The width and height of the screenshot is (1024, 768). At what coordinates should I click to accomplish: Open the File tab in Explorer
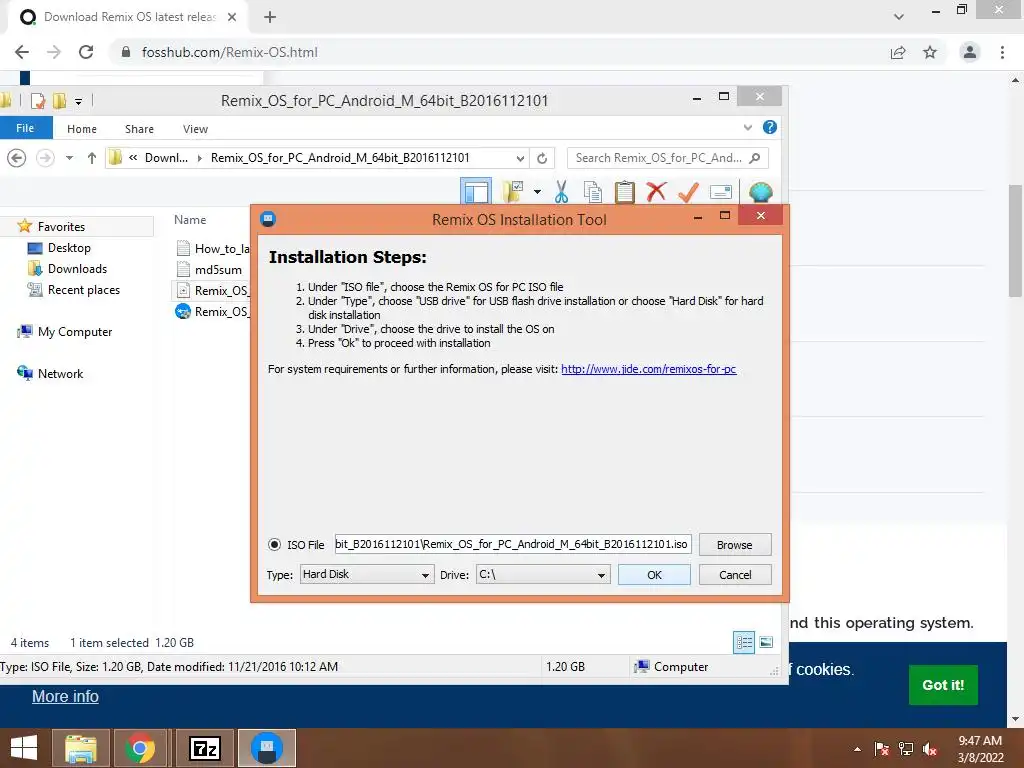pos(25,128)
